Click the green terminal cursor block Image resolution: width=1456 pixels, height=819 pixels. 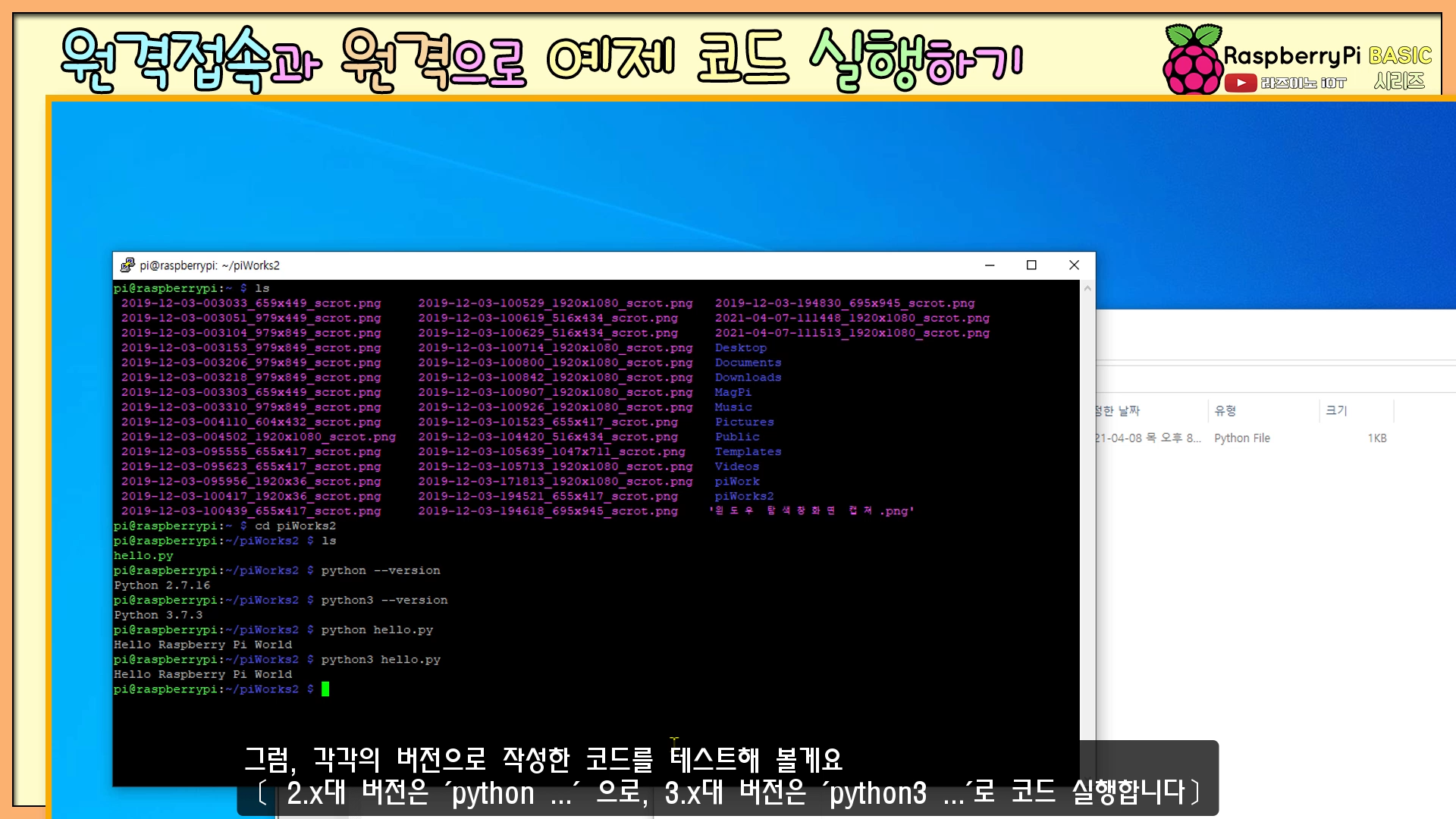click(325, 689)
